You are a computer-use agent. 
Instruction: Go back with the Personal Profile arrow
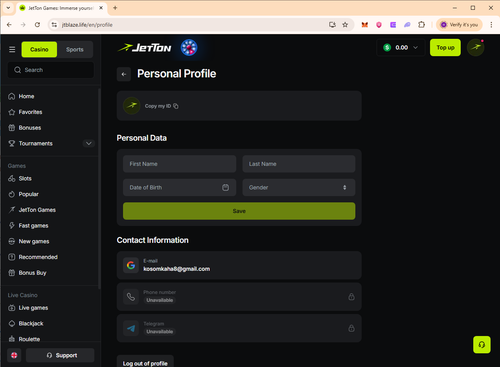(124, 74)
